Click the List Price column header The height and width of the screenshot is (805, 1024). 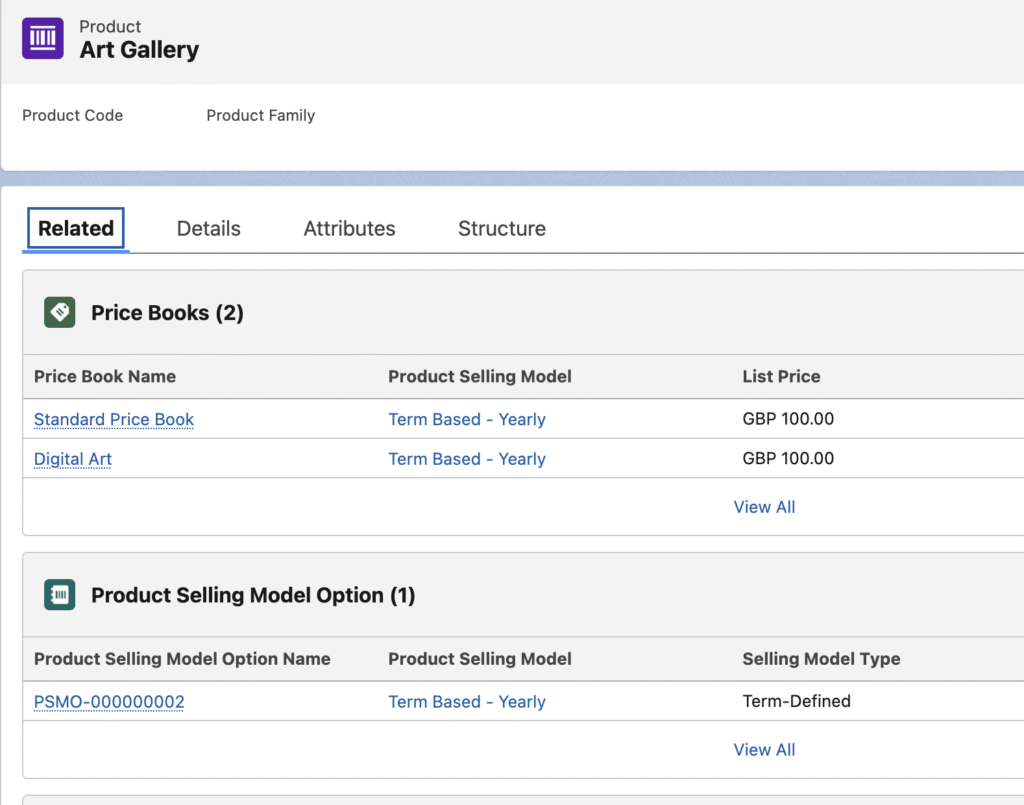(x=781, y=377)
